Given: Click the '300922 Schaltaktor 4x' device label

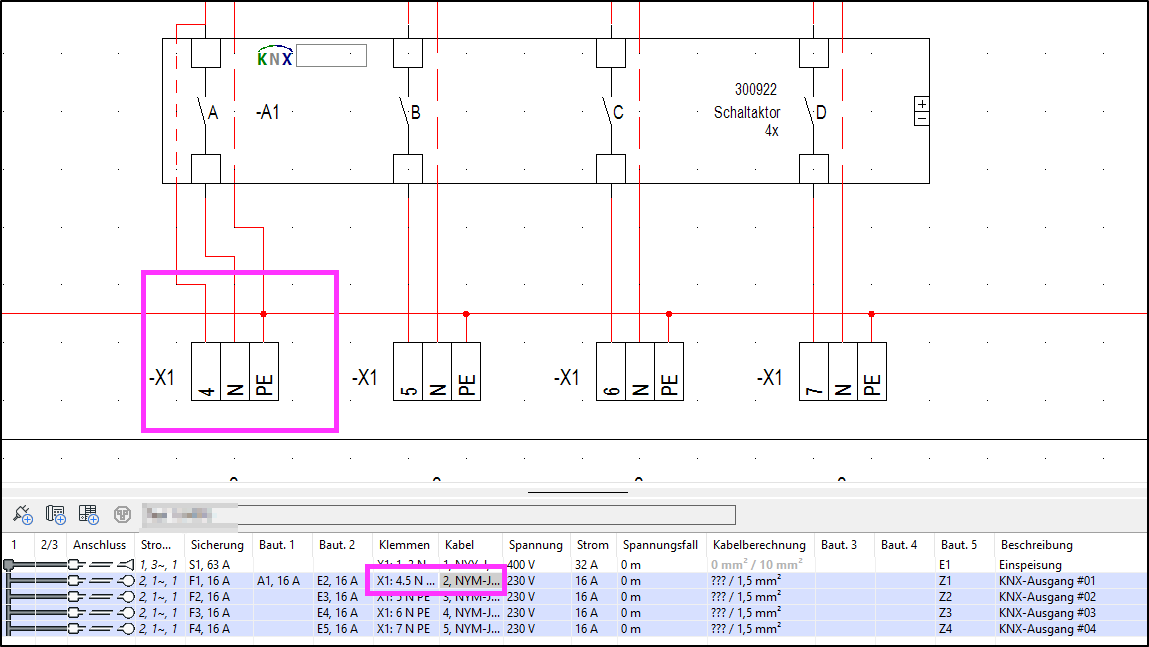Looking at the screenshot, I should click(747, 111).
